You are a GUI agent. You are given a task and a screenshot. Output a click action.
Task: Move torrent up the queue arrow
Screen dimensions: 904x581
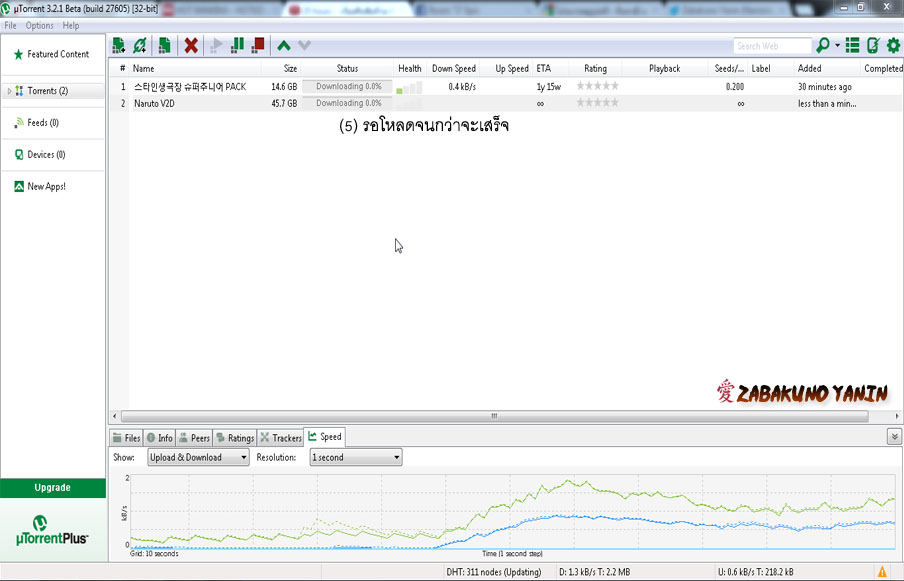(284, 46)
